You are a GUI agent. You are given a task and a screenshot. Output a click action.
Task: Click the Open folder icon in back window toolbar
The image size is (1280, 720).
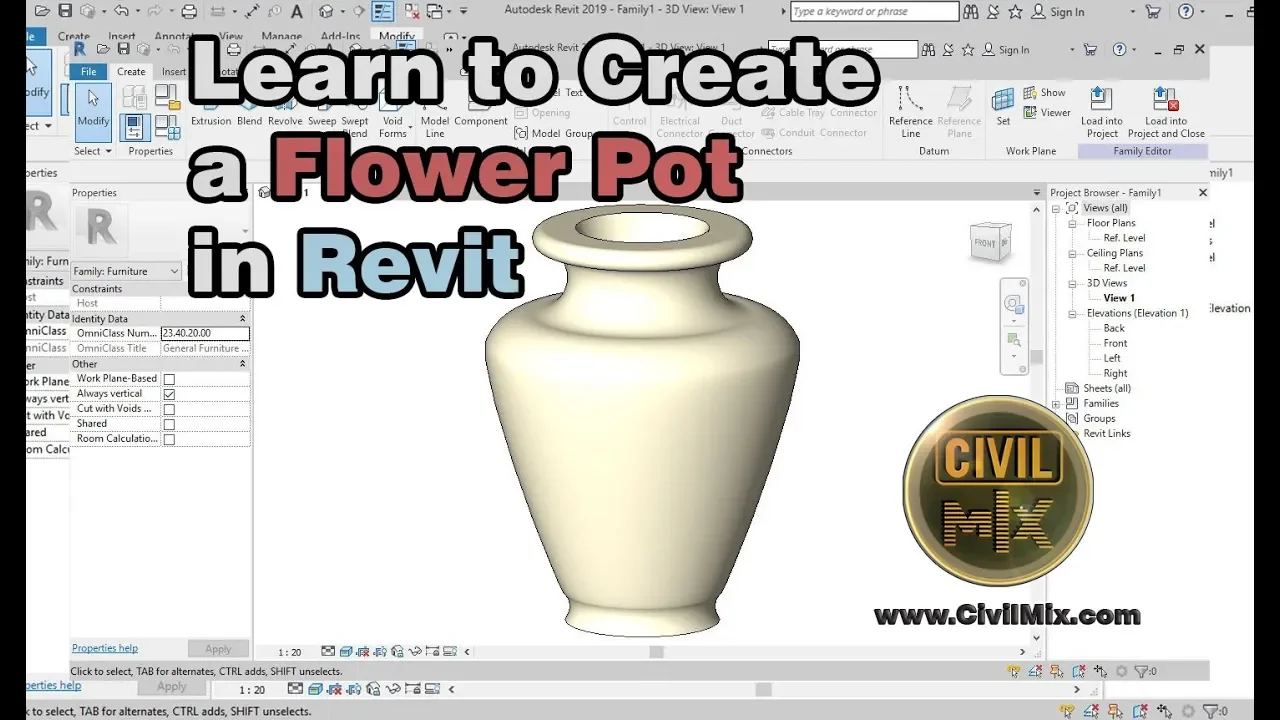(40, 12)
